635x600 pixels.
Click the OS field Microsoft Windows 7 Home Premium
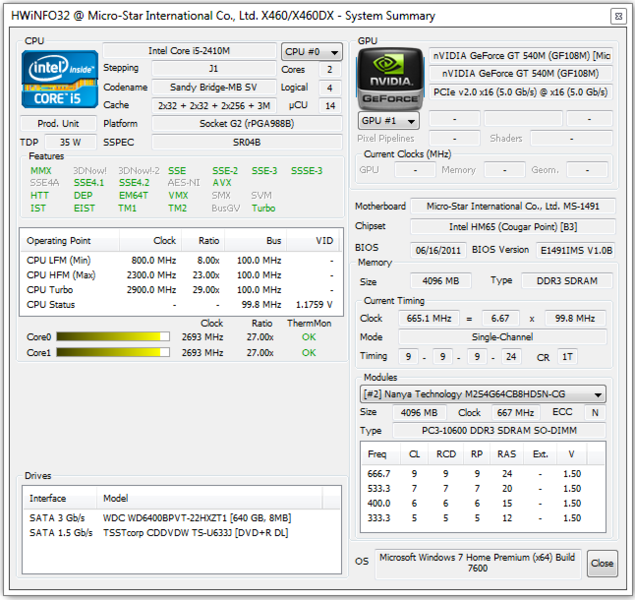click(x=477, y=563)
